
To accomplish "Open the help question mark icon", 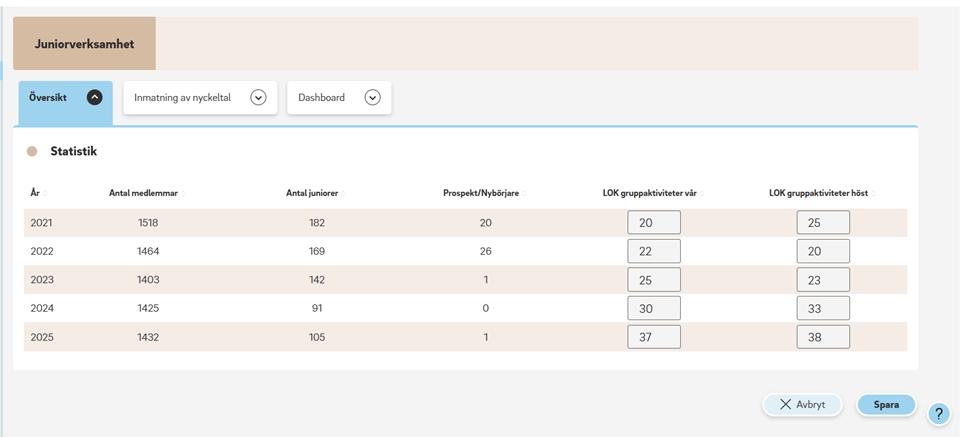I will (938, 413).
